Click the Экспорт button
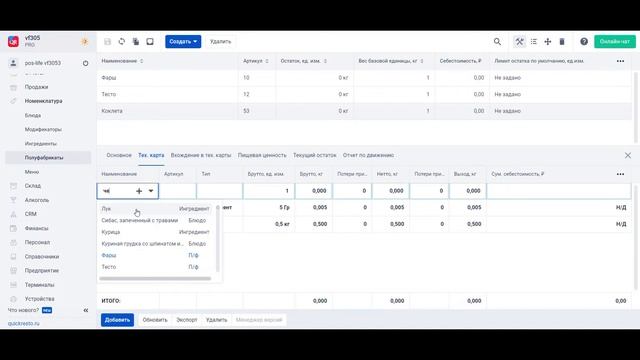The image size is (640, 360). pos(187,320)
